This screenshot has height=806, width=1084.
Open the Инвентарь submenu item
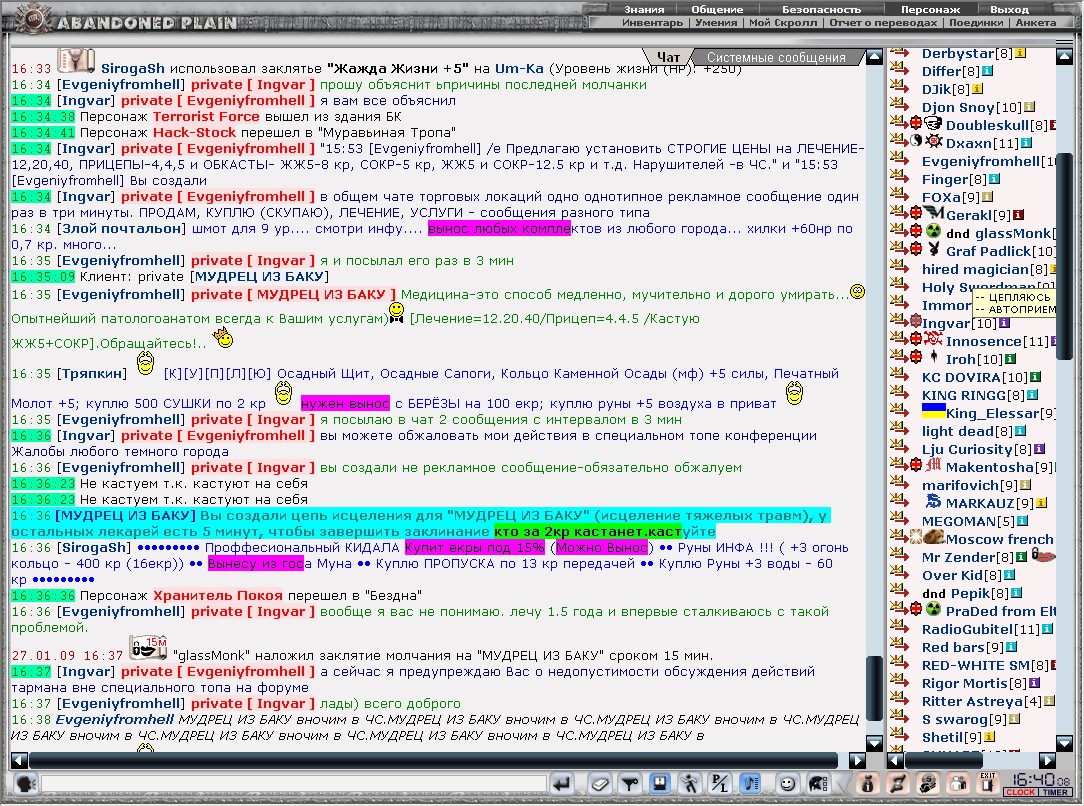(652, 23)
